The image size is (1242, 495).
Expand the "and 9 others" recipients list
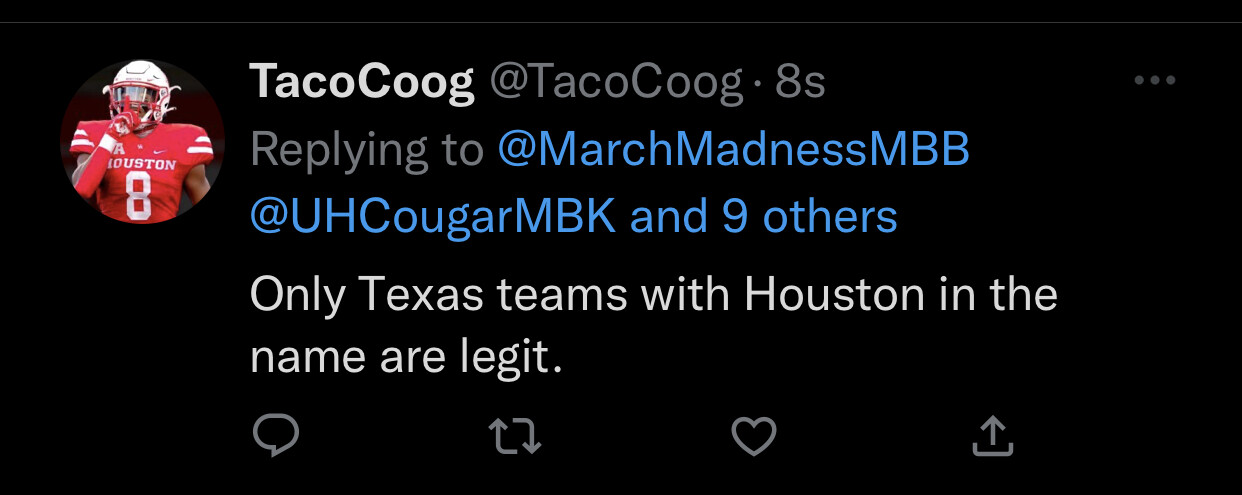tap(764, 216)
